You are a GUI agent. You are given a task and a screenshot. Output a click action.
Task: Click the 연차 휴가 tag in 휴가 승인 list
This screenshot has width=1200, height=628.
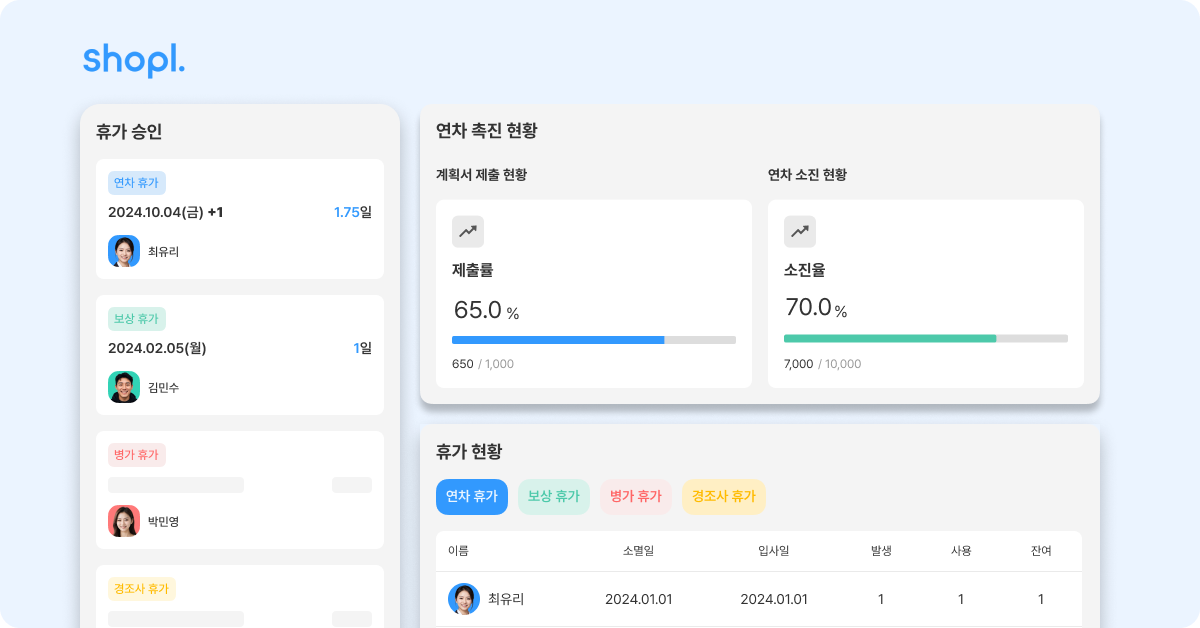pyautogui.click(x=137, y=183)
